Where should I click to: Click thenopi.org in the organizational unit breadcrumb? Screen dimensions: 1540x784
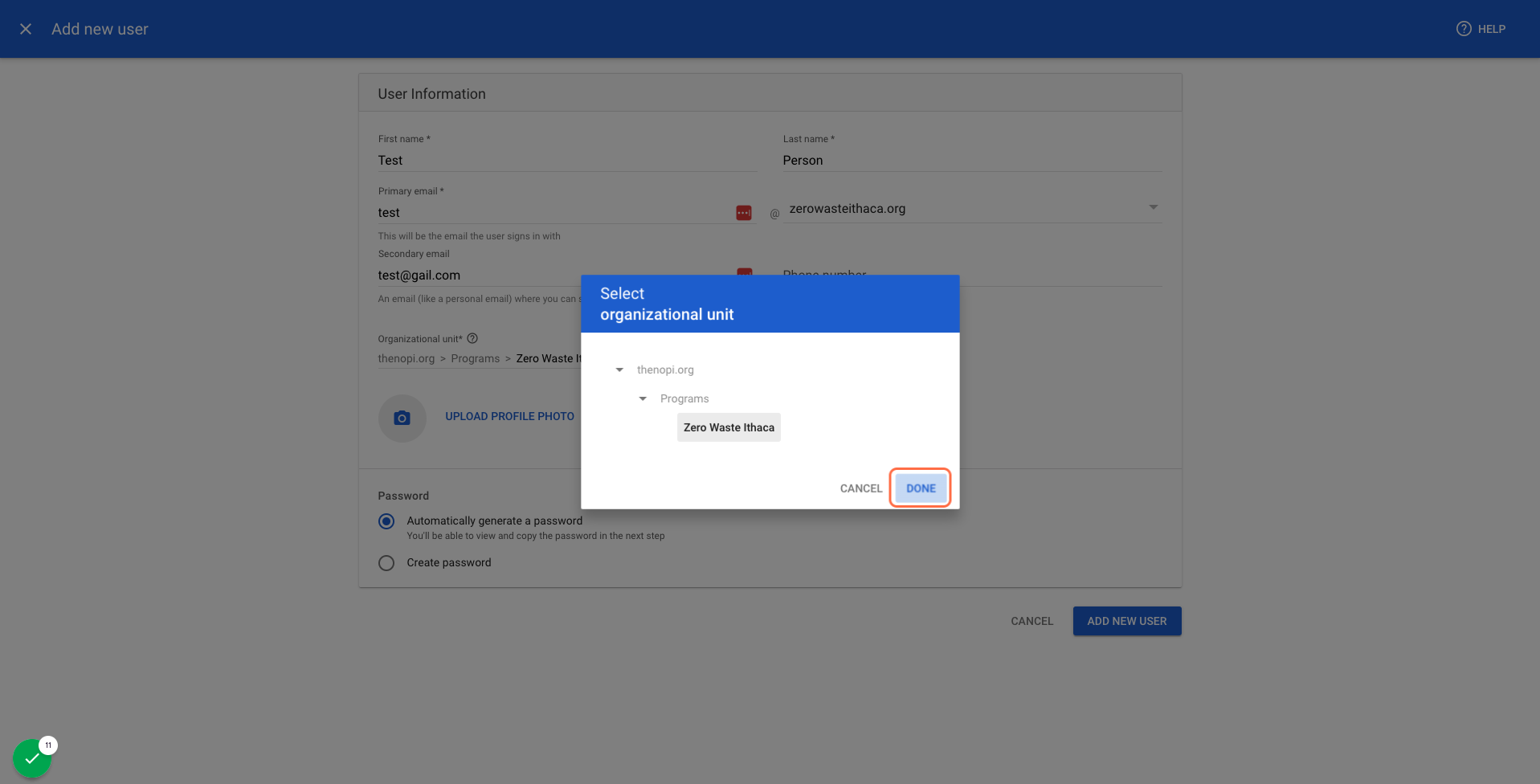[x=406, y=359]
